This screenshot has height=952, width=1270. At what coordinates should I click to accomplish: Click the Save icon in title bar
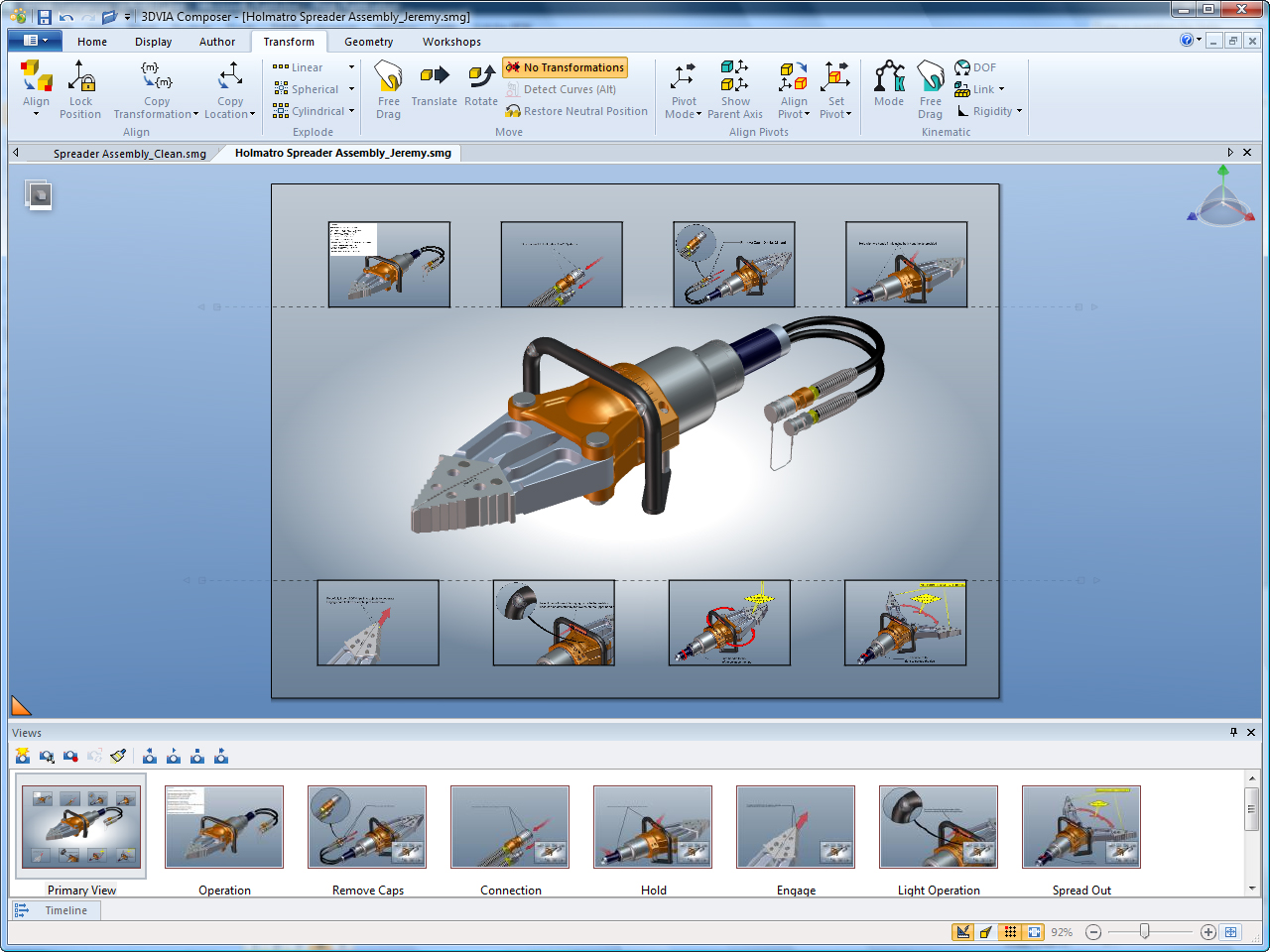[x=44, y=17]
